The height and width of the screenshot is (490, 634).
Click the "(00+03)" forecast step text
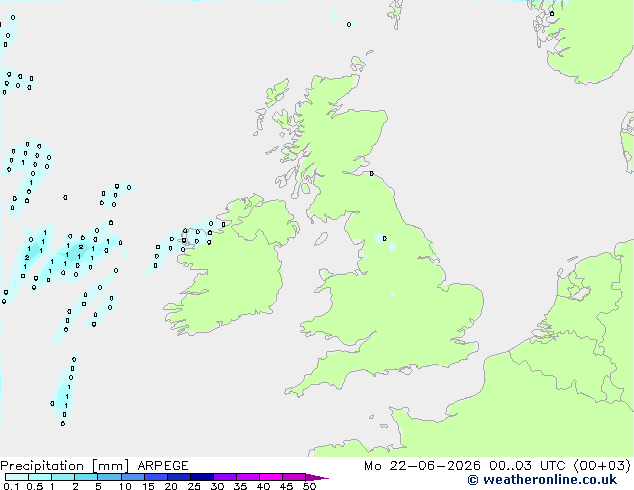coord(602,466)
